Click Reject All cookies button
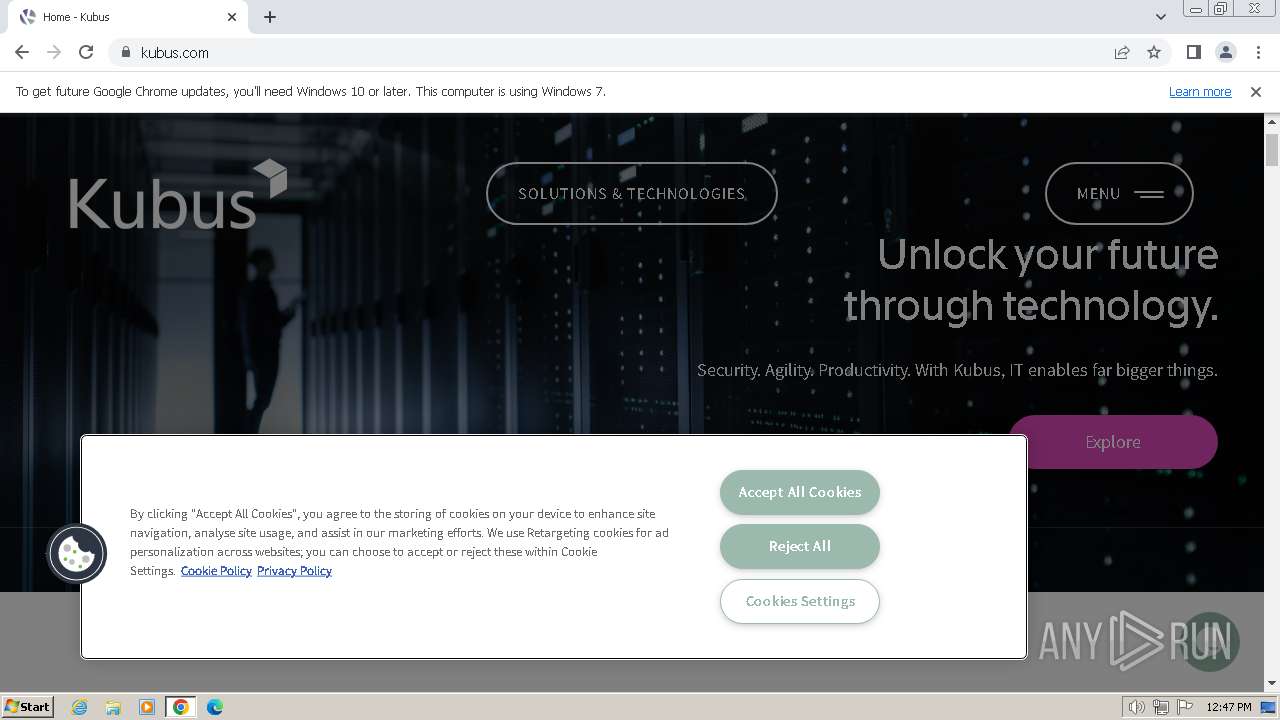1280x720 pixels. point(800,546)
